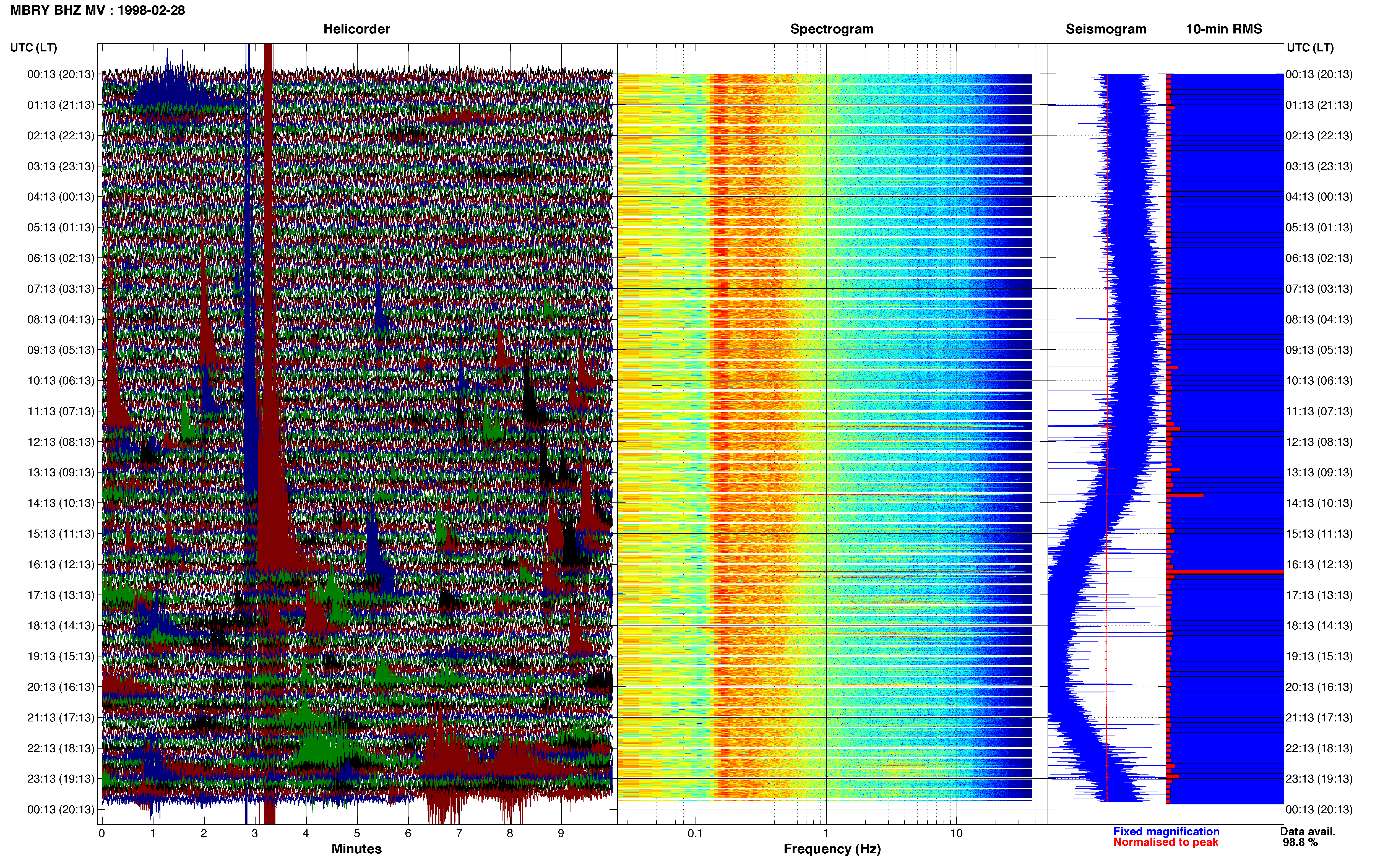This screenshot has height=868, width=1388.
Task: Click minute tick label '5' on helicorder
Action: pos(357,833)
